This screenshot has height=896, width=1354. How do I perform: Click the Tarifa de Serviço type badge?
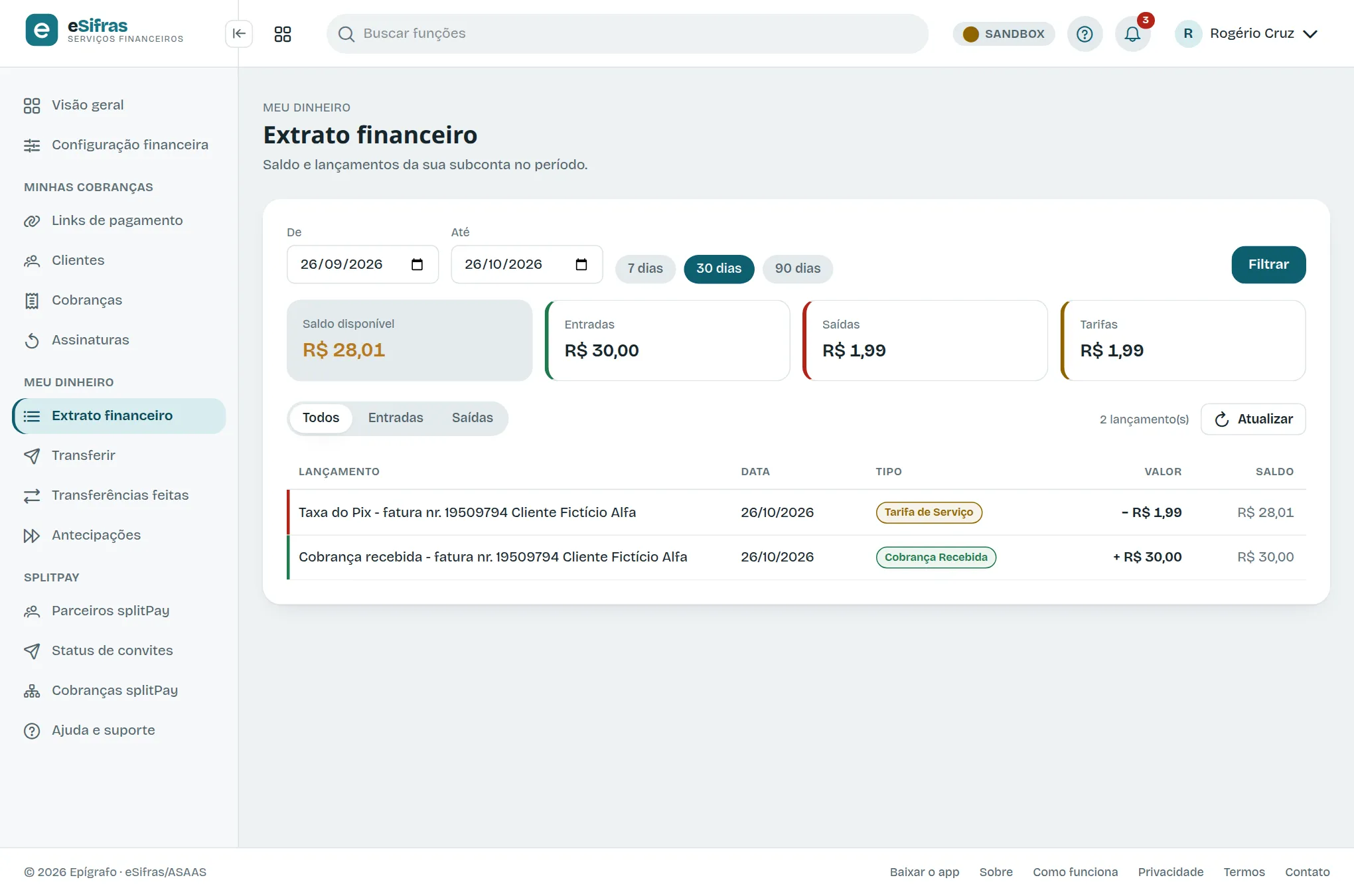click(929, 512)
